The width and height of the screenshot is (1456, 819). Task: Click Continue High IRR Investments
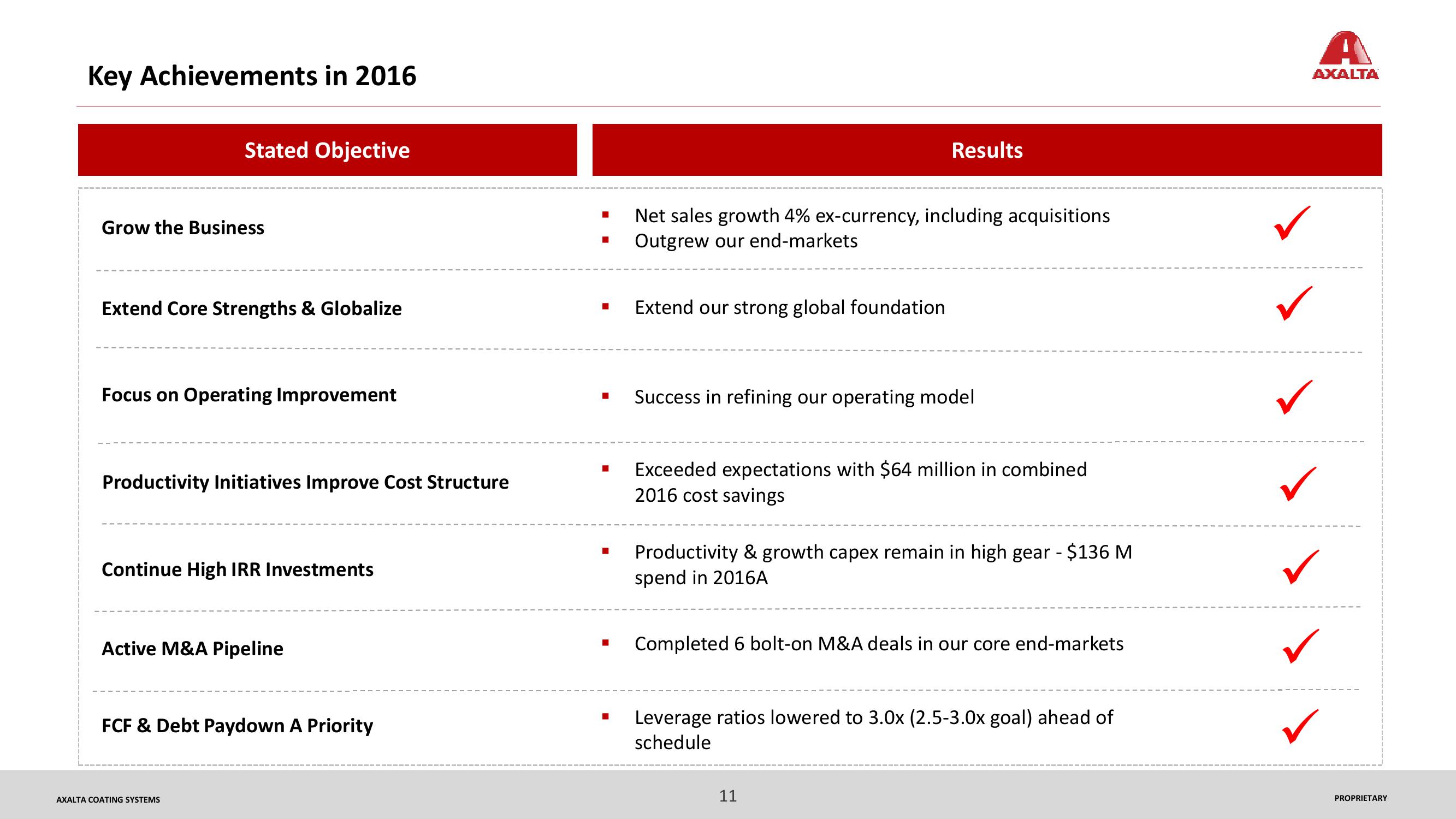pyautogui.click(x=238, y=569)
